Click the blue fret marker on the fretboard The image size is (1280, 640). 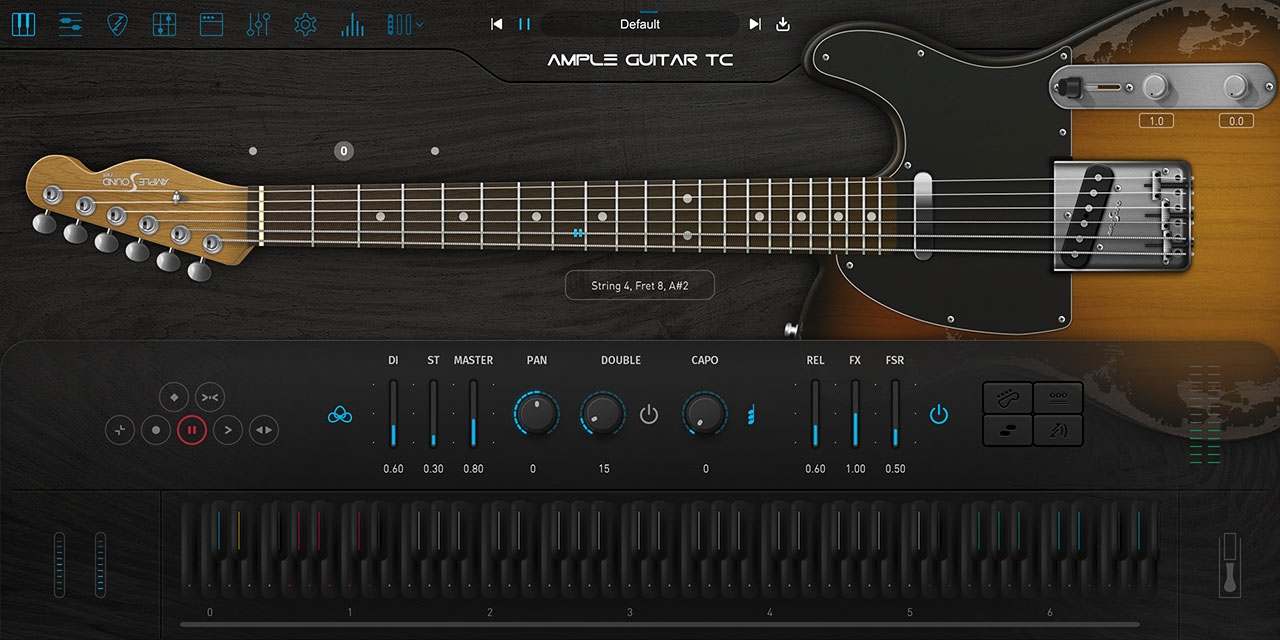click(578, 232)
